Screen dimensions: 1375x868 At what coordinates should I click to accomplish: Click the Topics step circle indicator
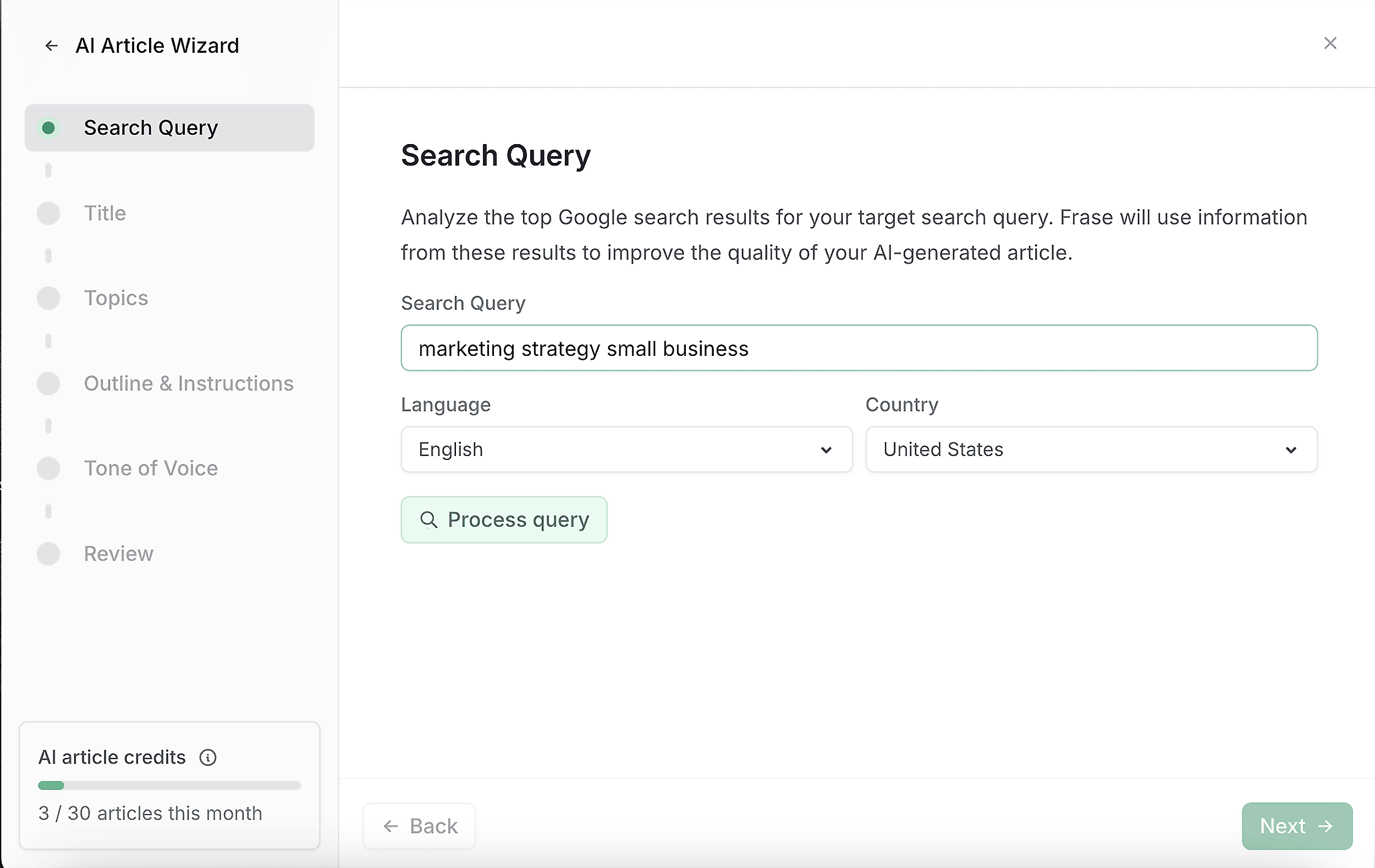coord(48,298)
